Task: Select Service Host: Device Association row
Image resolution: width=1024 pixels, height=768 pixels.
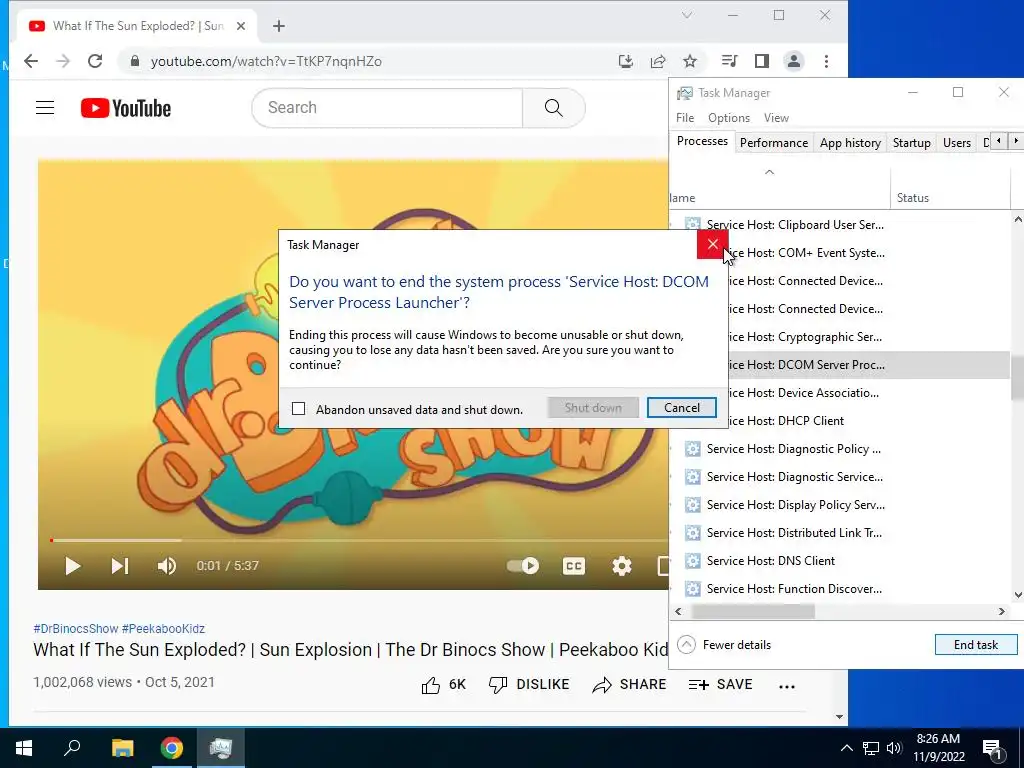Action: point(869,393)
